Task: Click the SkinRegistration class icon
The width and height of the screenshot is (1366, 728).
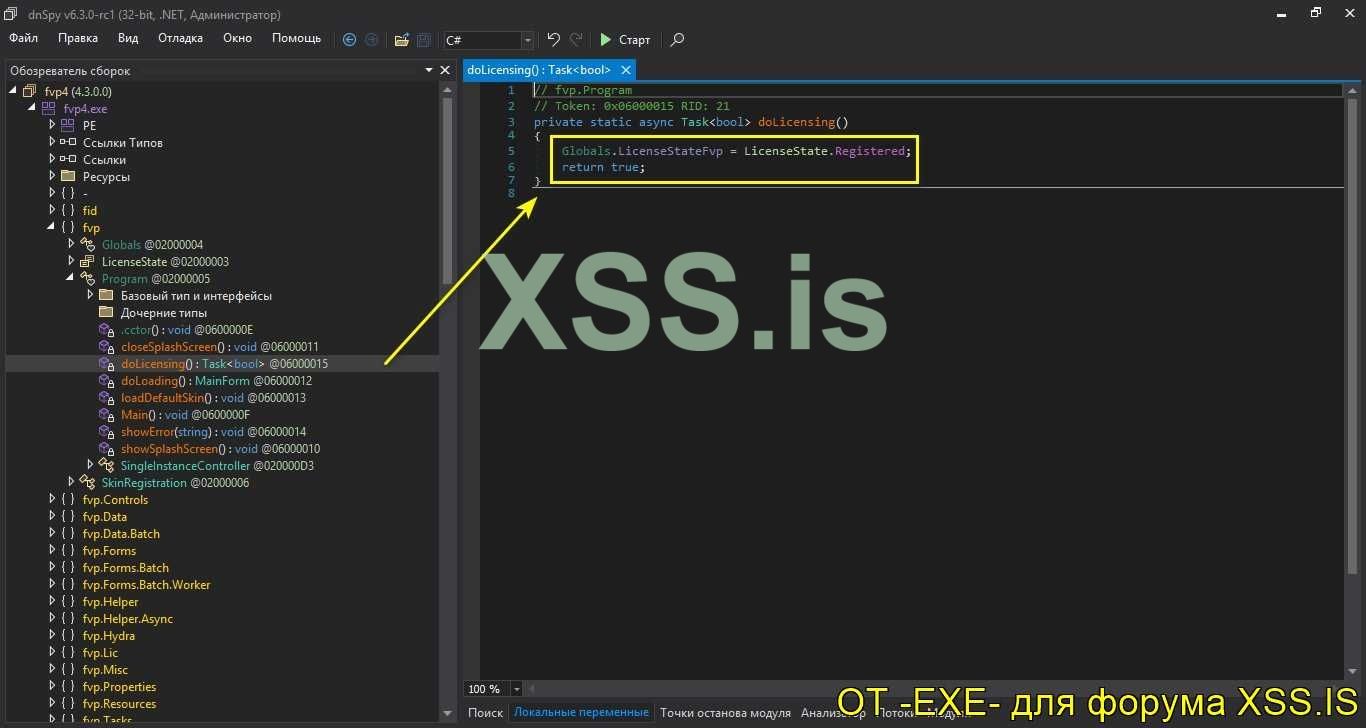Action: (x=86, y=483)
